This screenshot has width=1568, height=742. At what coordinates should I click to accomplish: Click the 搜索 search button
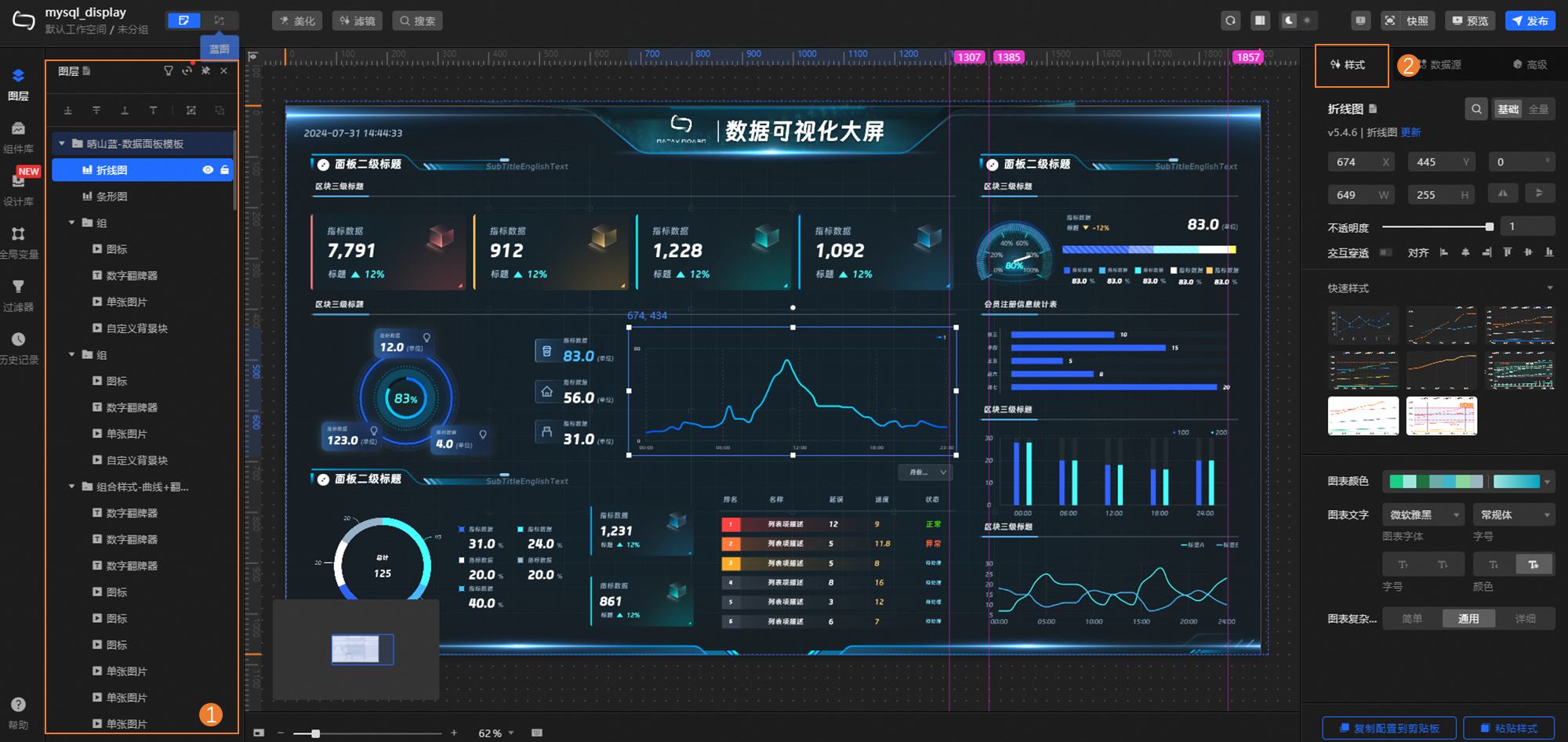tap(418, 21)
